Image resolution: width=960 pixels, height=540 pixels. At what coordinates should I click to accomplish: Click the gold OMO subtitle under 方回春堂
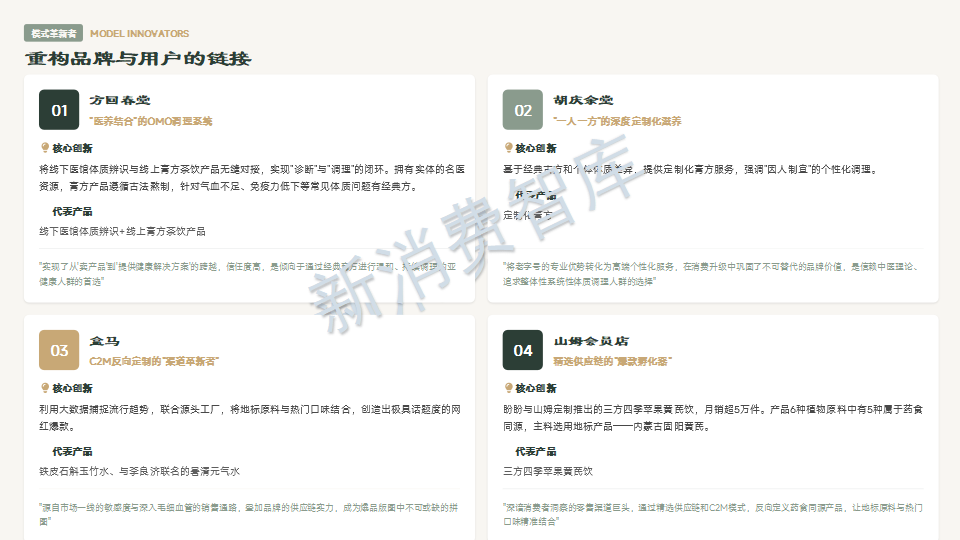151,121
